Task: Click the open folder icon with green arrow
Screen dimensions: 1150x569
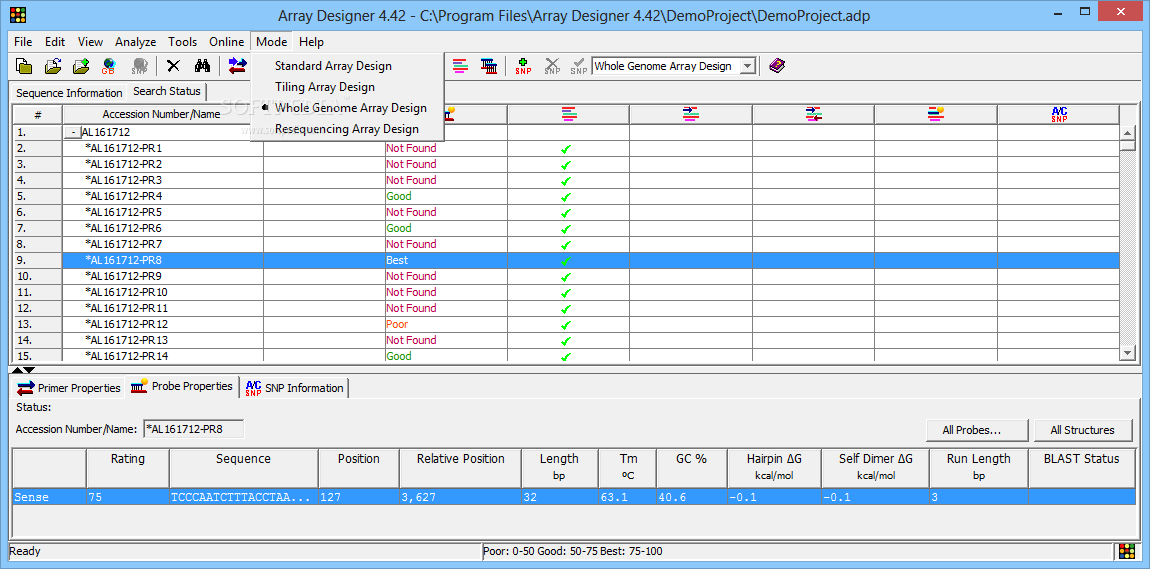Action: [x=81, y=66]
